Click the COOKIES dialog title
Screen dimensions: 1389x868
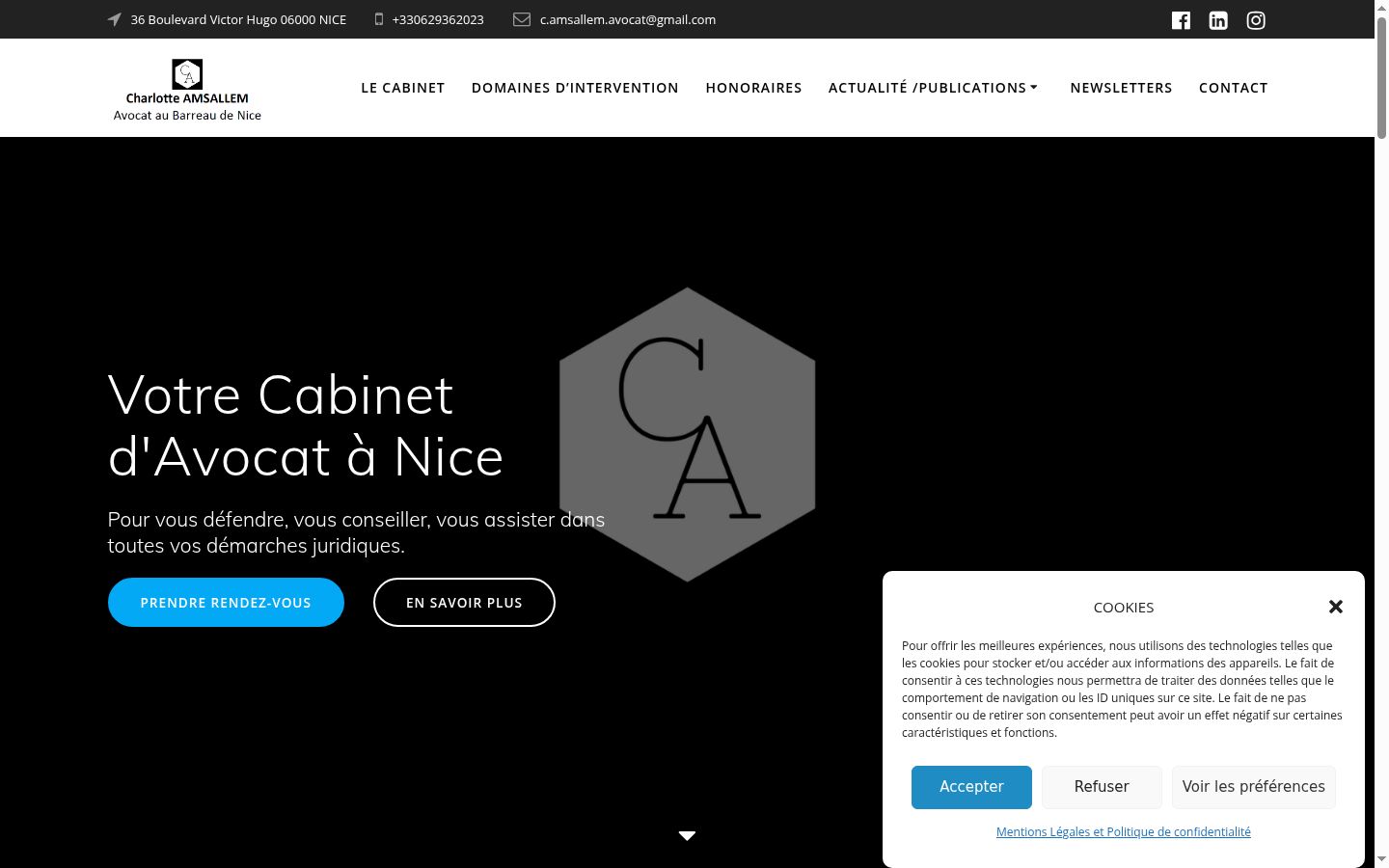1124,608
